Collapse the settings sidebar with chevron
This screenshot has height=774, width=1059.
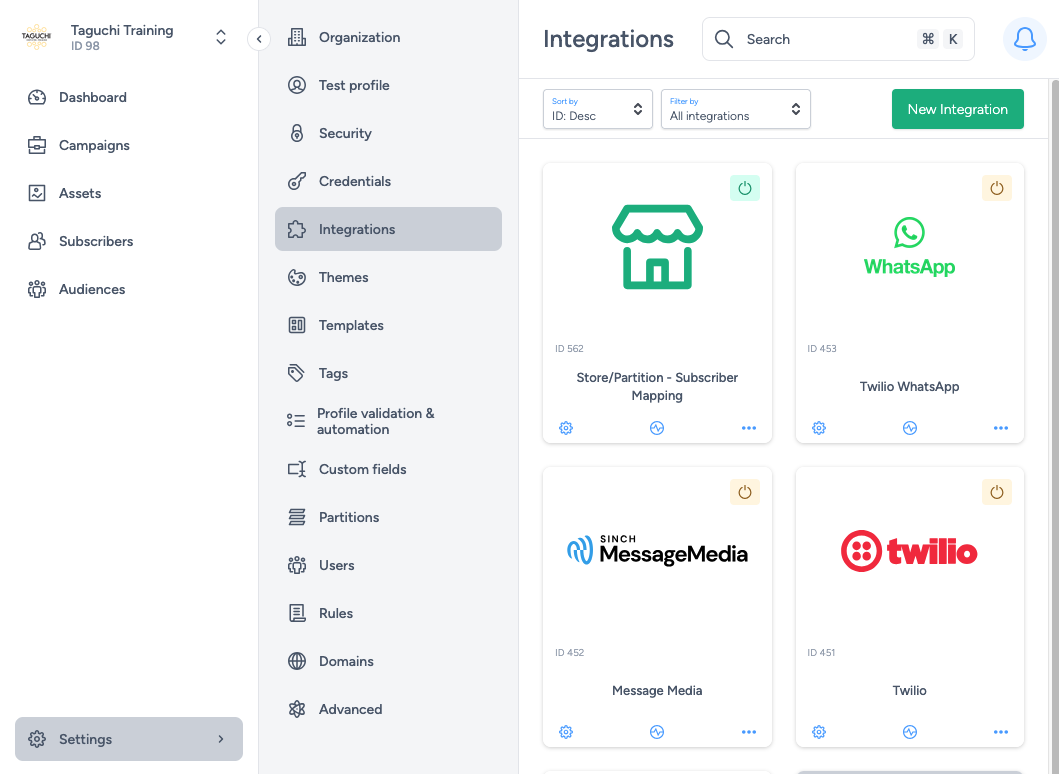point(259,39)
